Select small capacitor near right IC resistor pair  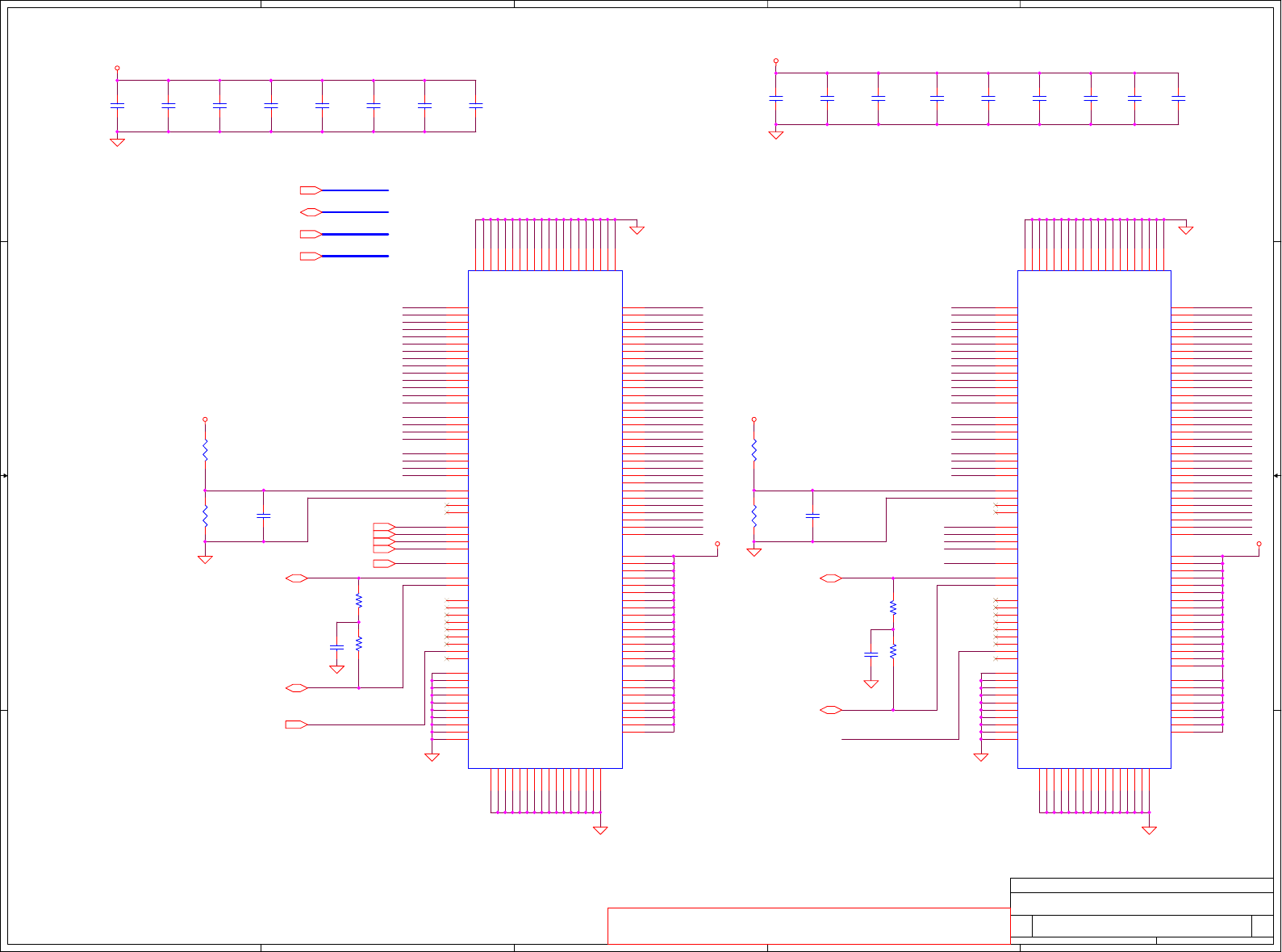coord(871,655)
